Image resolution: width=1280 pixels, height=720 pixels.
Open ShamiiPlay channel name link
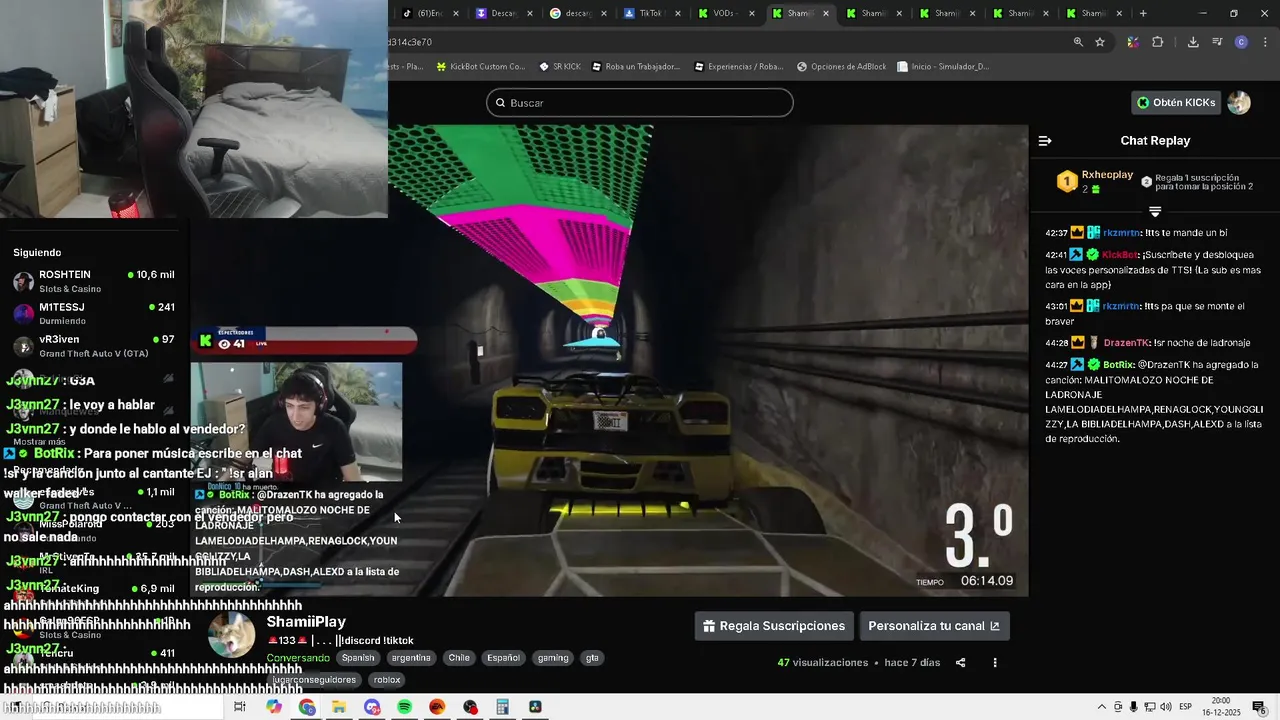(306, 622)
